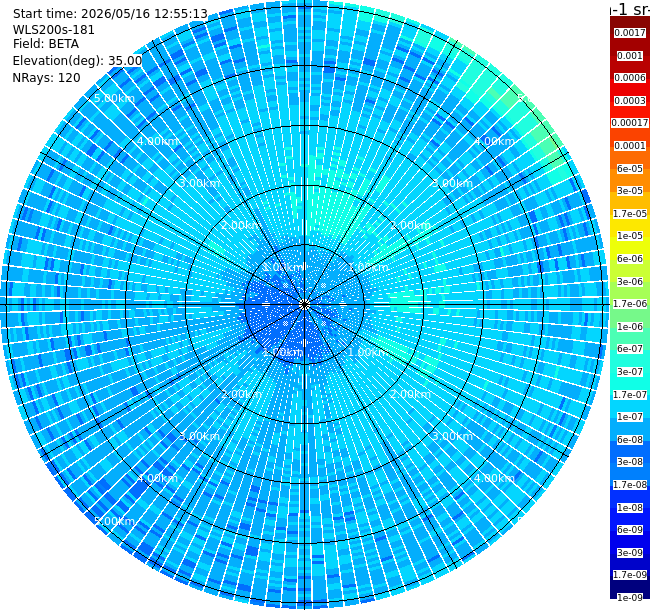
Task: Select the 1e-05 yellow colorbar level
Action: [x=630, y=236]
